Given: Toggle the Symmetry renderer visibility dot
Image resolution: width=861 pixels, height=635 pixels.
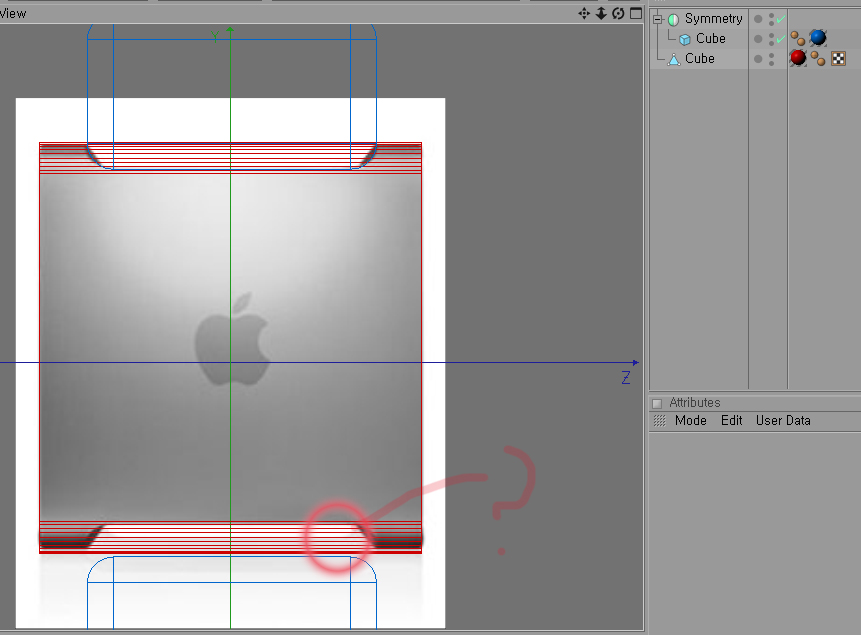Looking at the screenshot, I should 771,23.
